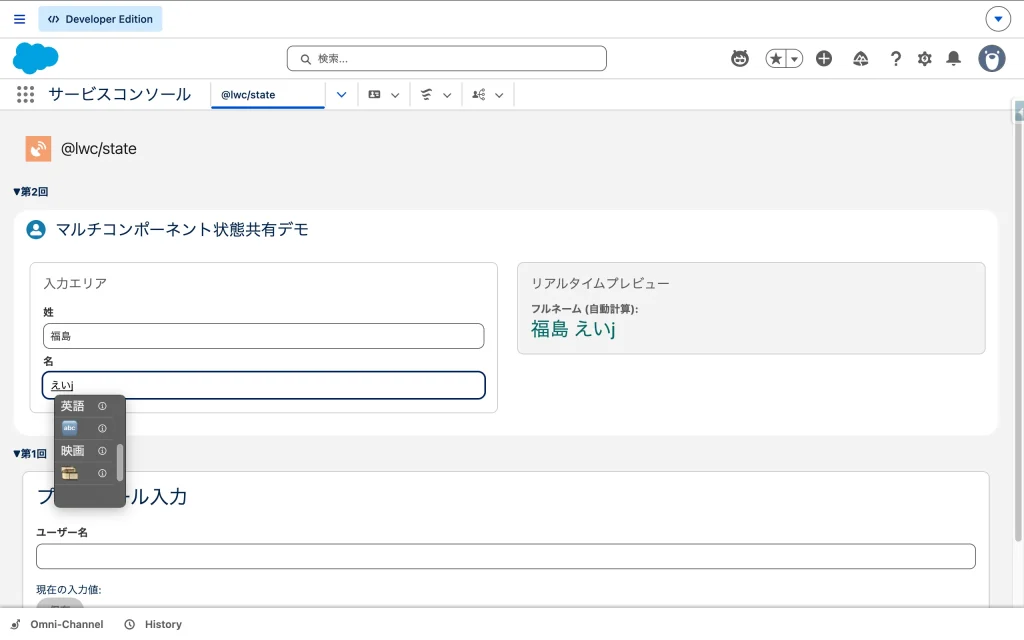Click the Astro mascot icon in header
This screenshot has height=640, width=1024.
point(740,59)
